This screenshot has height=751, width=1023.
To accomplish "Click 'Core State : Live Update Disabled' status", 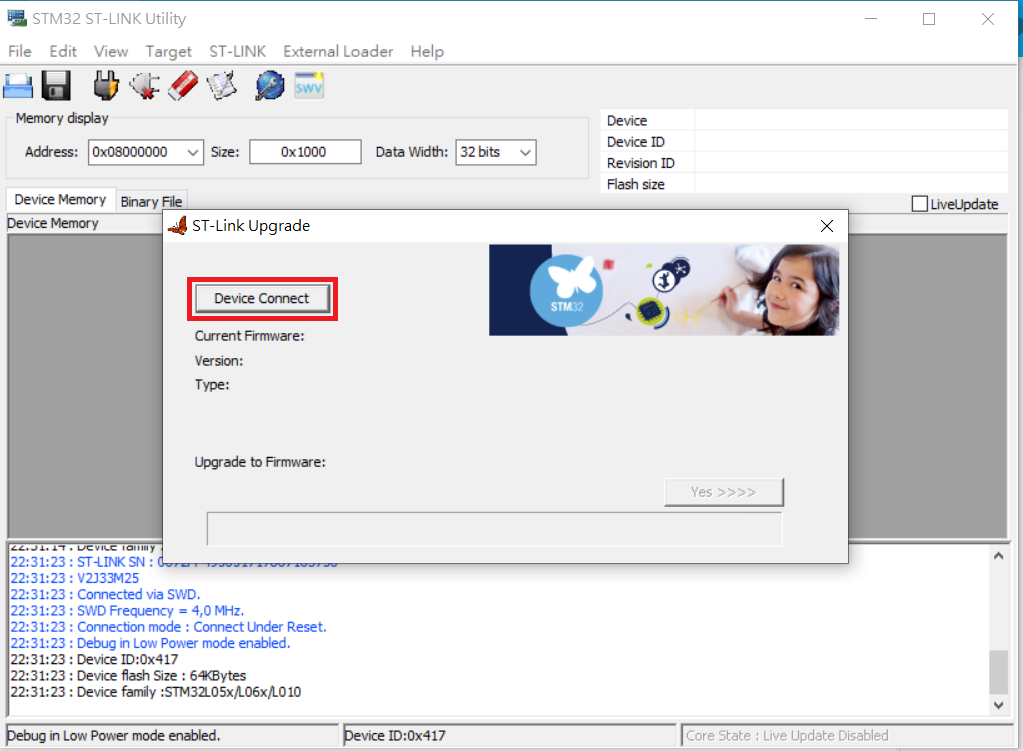I will (787, 735).
